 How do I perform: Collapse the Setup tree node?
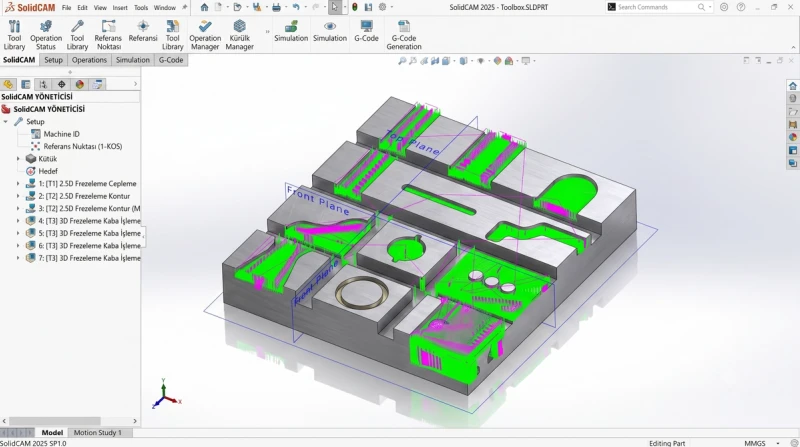coord(6,121)
